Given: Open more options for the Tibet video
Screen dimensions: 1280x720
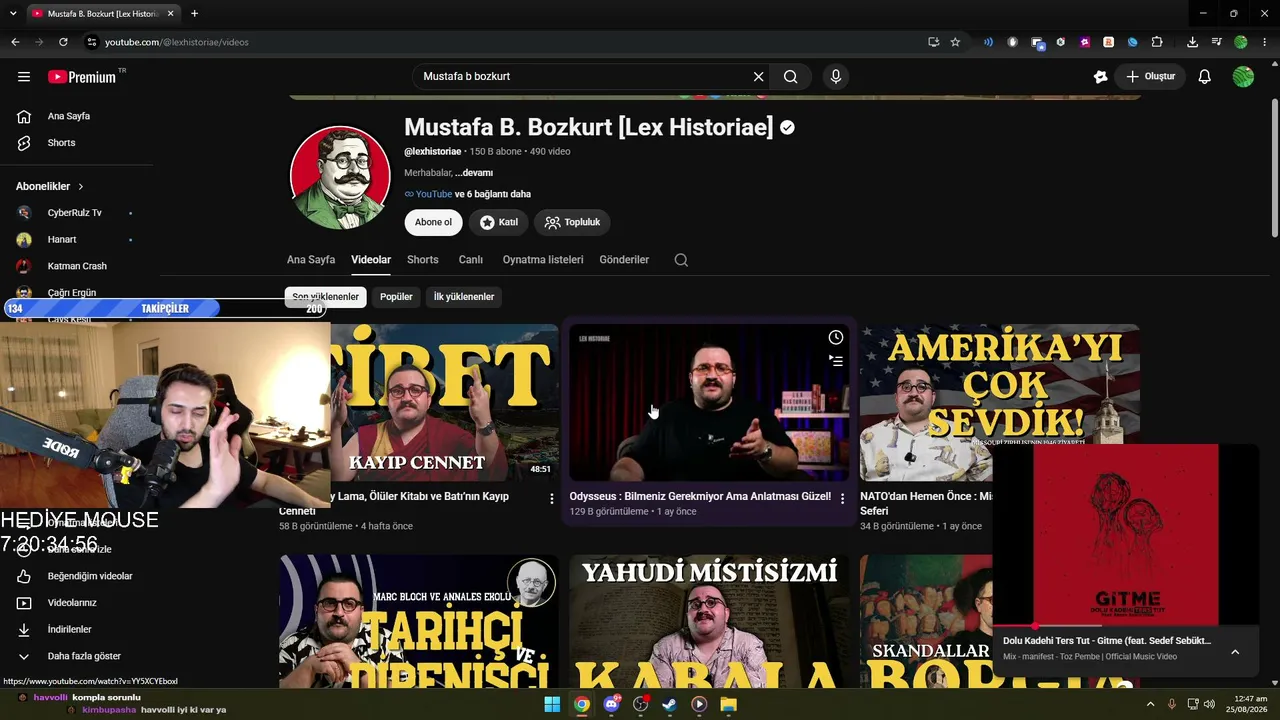Looking at the screenshot, I should tap(551, 498).
